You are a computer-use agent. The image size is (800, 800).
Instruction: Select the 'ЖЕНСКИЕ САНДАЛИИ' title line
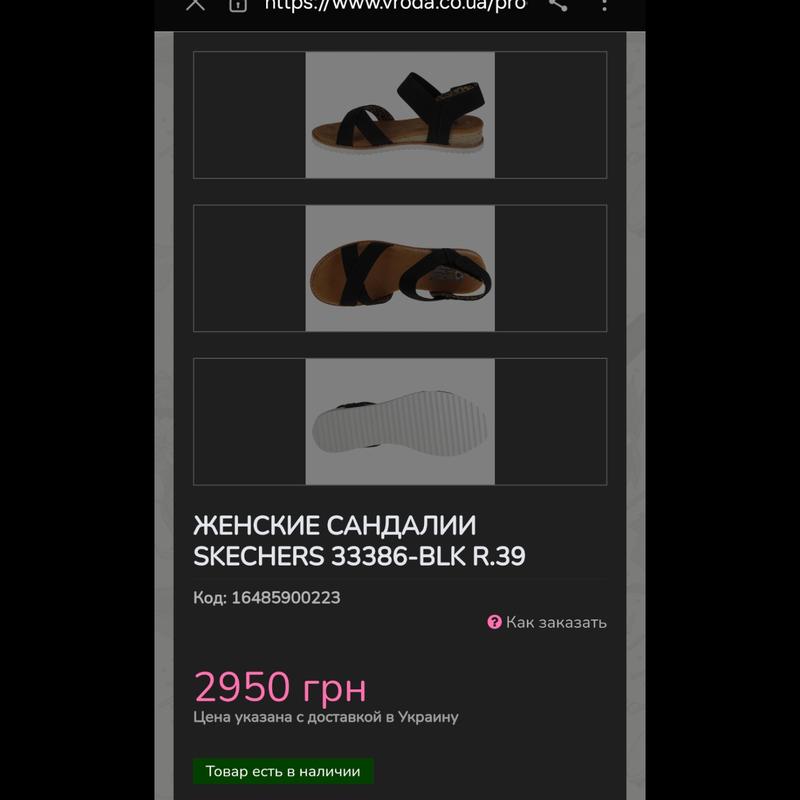click(x=335, y=526)
